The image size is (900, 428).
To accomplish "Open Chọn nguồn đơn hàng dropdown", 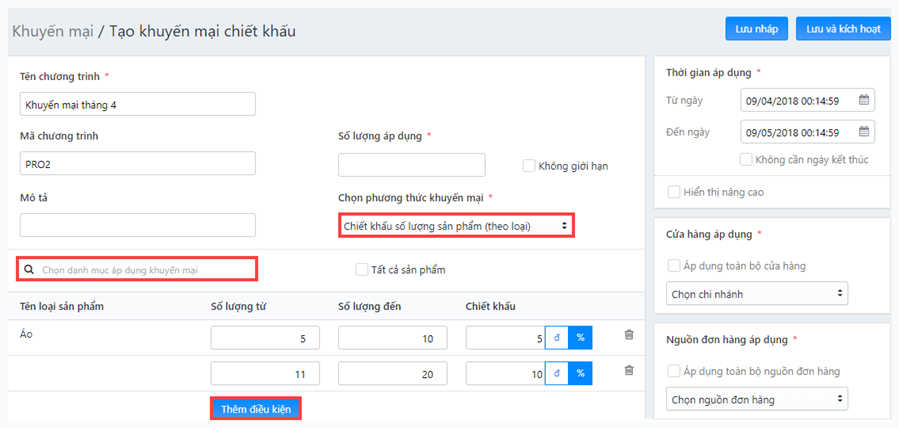I will click(757, 398).
